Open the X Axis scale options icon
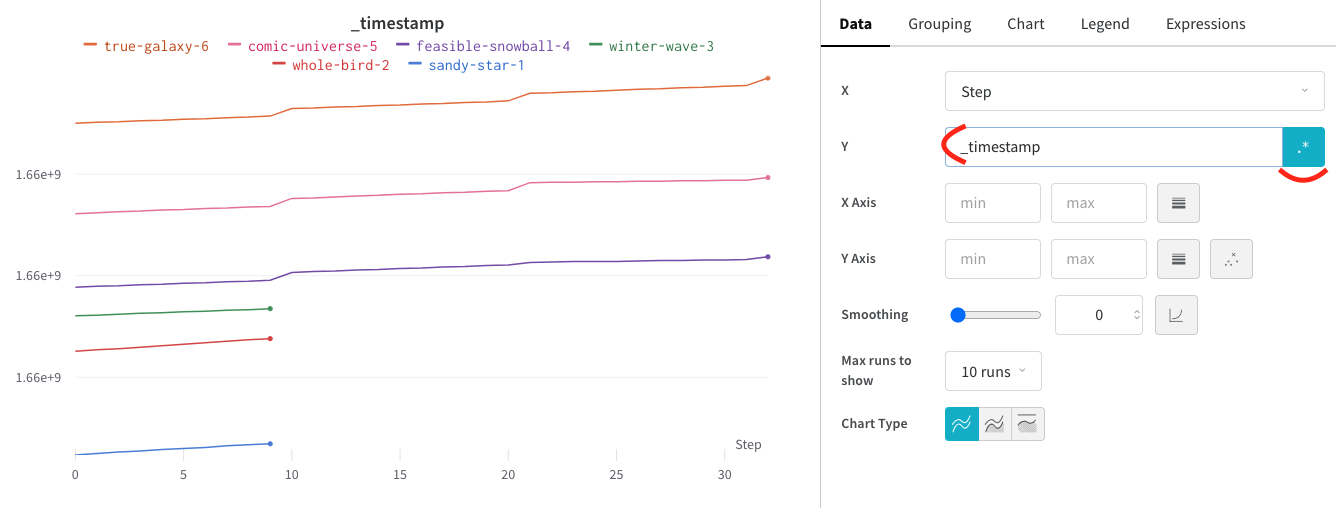This screenshot has width=1336, height=508. (x=1178, y=203)
